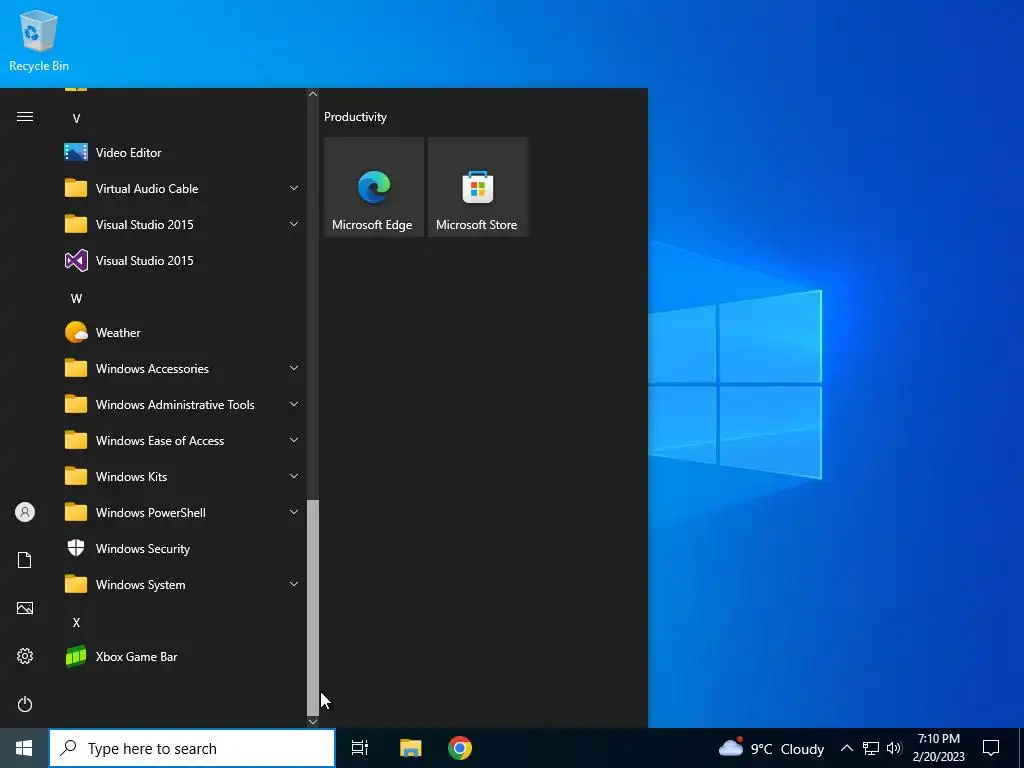This screenshot has height=768, width=1024.
Task: Open the Video Editor app icon
Action: point(76,152)
